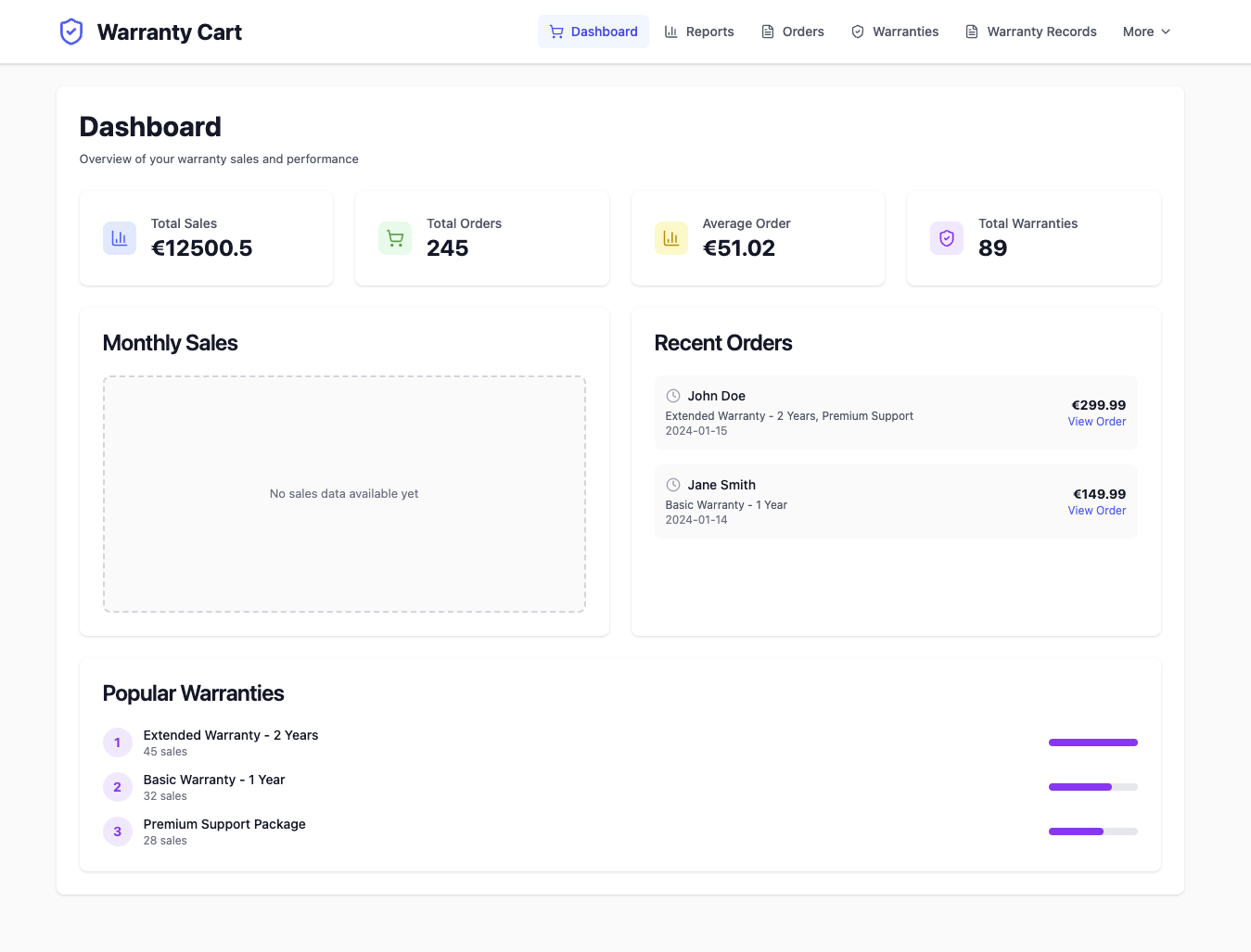
Task: View Order for John Doe
Action: 1096,422
